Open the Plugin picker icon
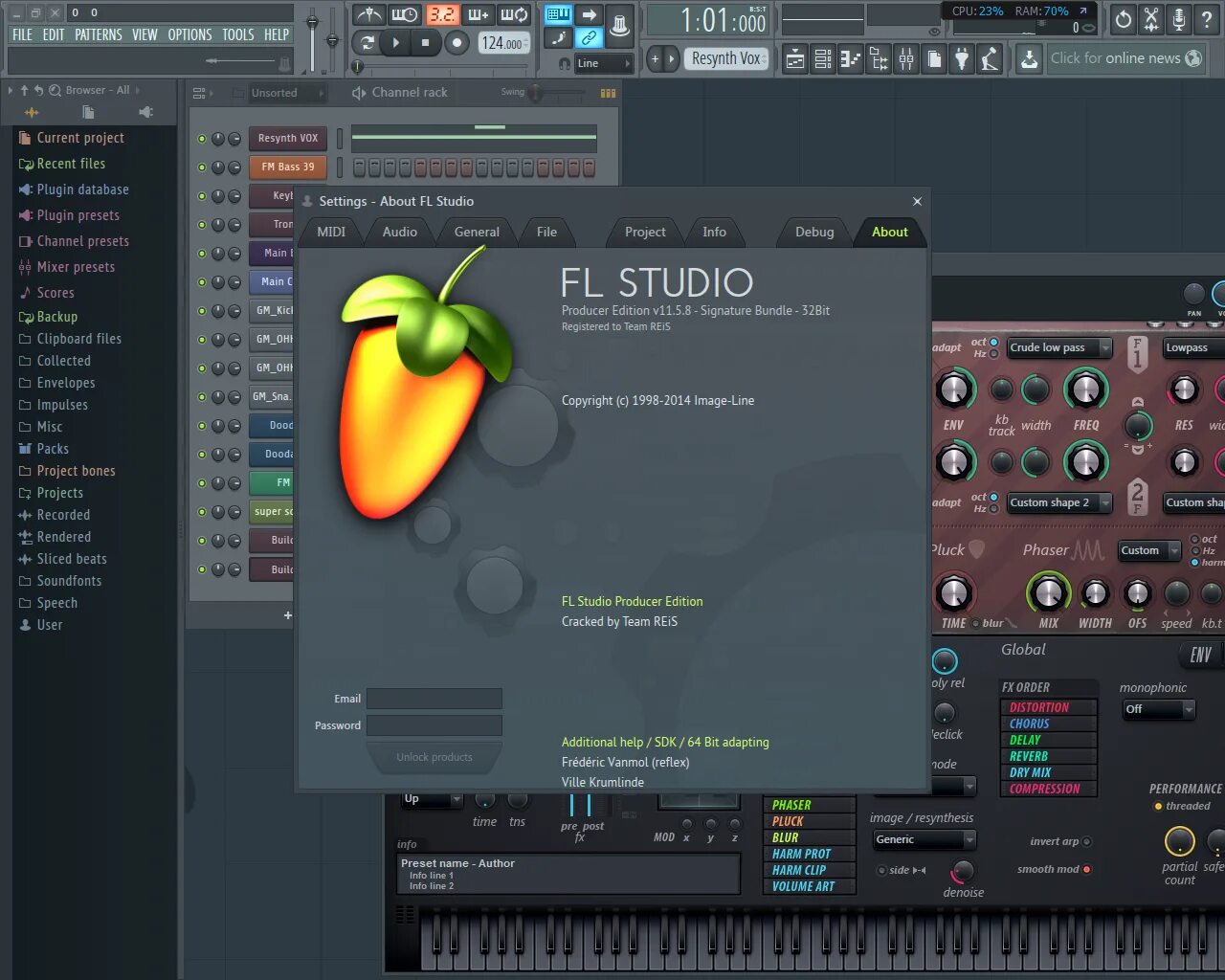The height and width of the screenshot is (980, 1225). coord(962,58)
